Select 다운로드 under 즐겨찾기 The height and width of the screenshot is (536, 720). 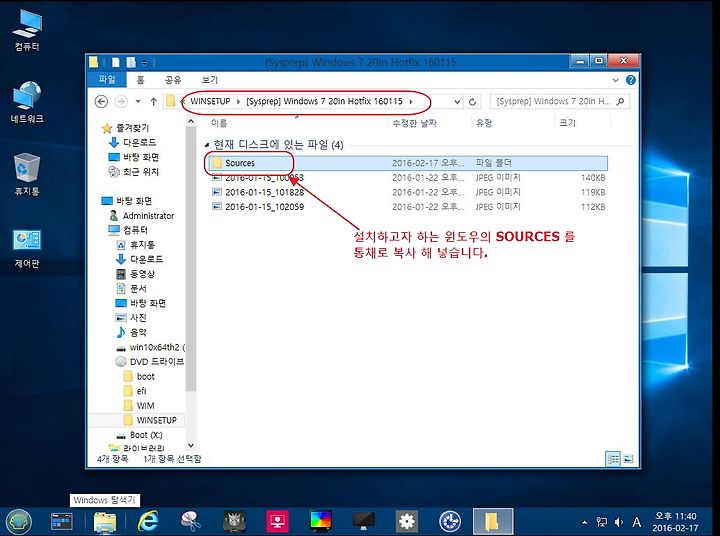(133, 142)
